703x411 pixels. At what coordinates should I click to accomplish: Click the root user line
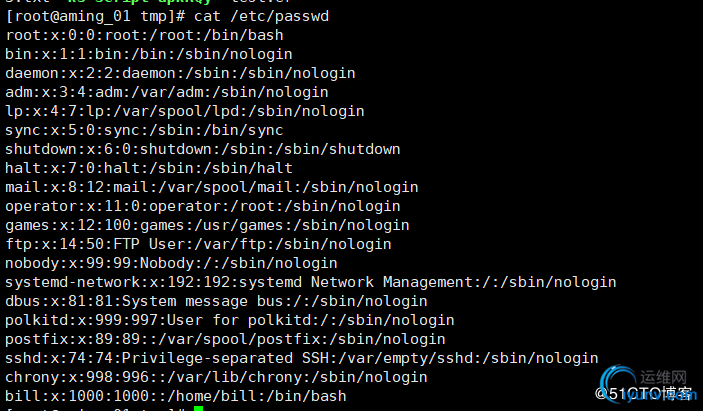tap(144, 35)
